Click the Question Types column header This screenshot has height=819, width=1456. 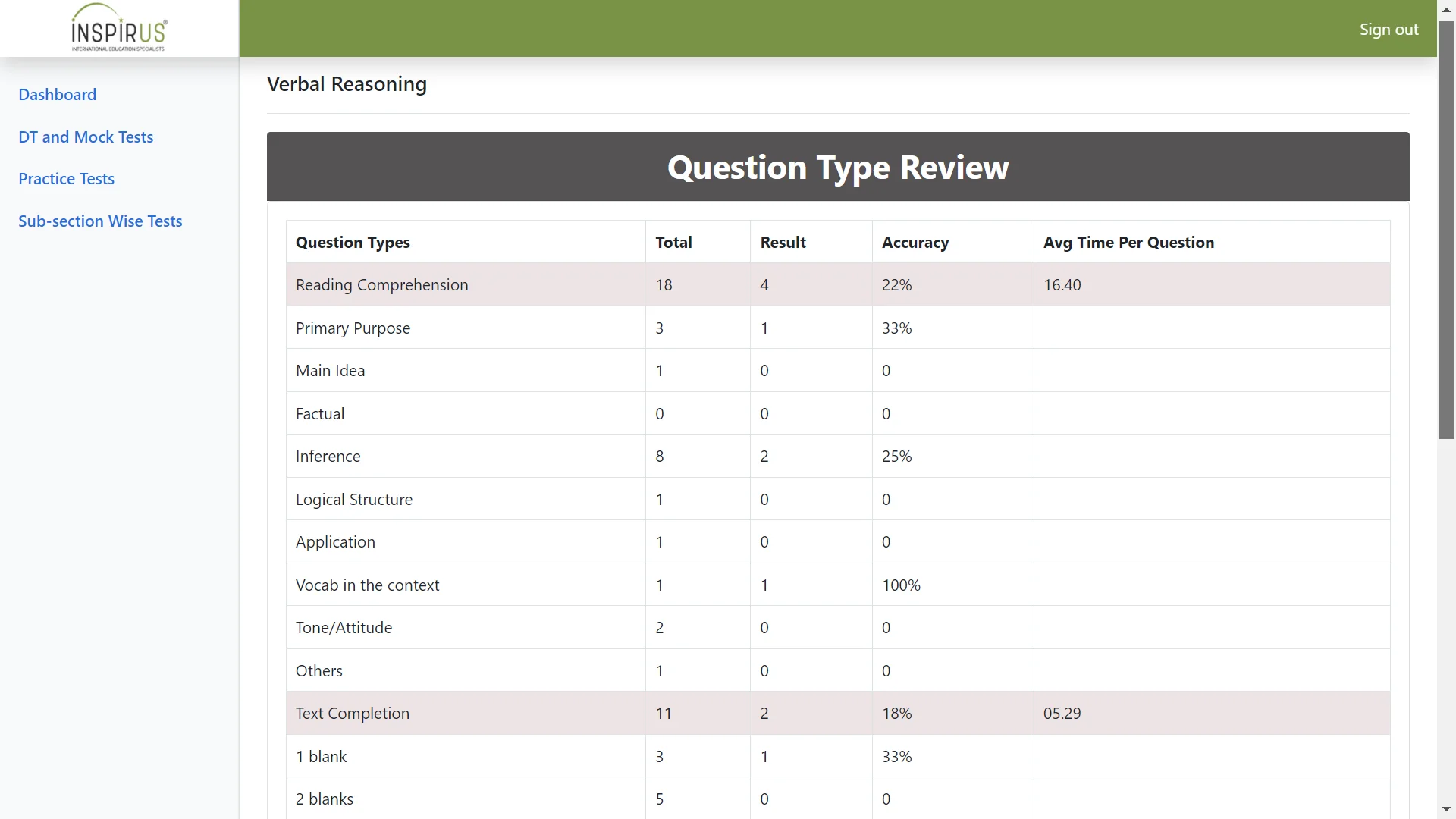[353, 243]
